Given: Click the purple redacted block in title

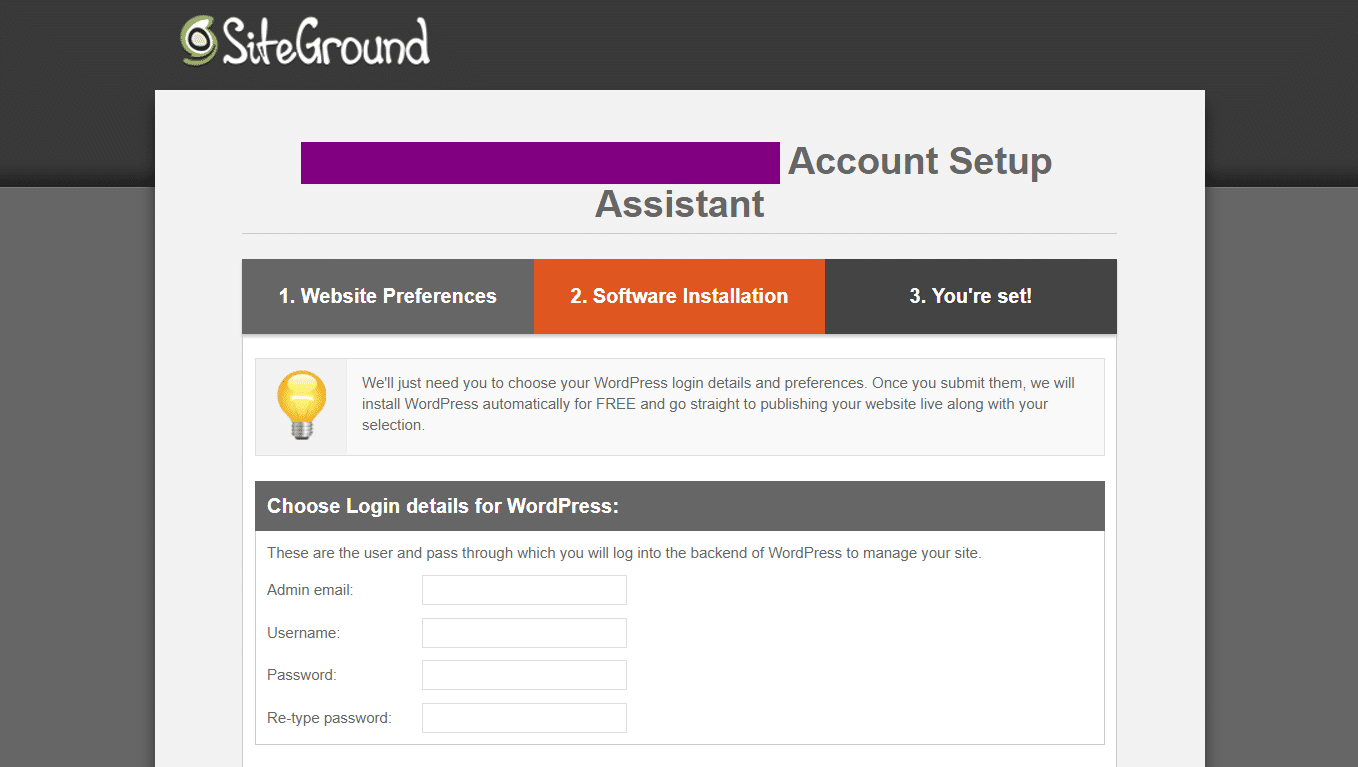Looking at the screenshot, I should pyautogui.click(x=540, y=163).
